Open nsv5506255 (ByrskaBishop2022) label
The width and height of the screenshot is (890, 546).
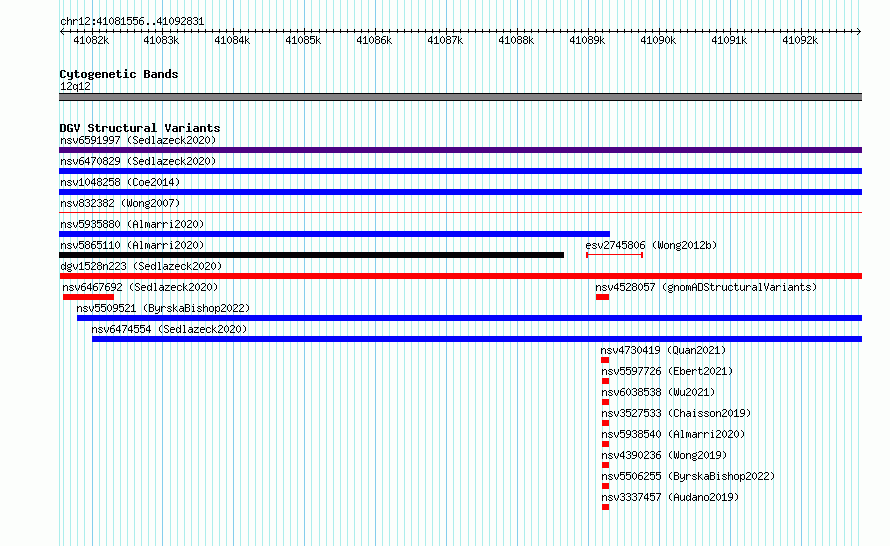point(689,476)
